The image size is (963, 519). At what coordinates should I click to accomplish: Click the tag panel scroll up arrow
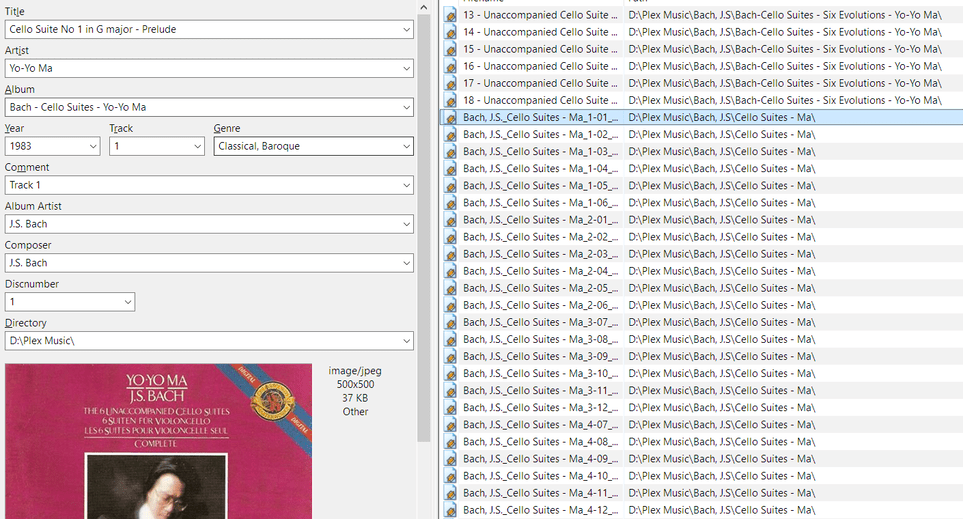pos(423,7)
